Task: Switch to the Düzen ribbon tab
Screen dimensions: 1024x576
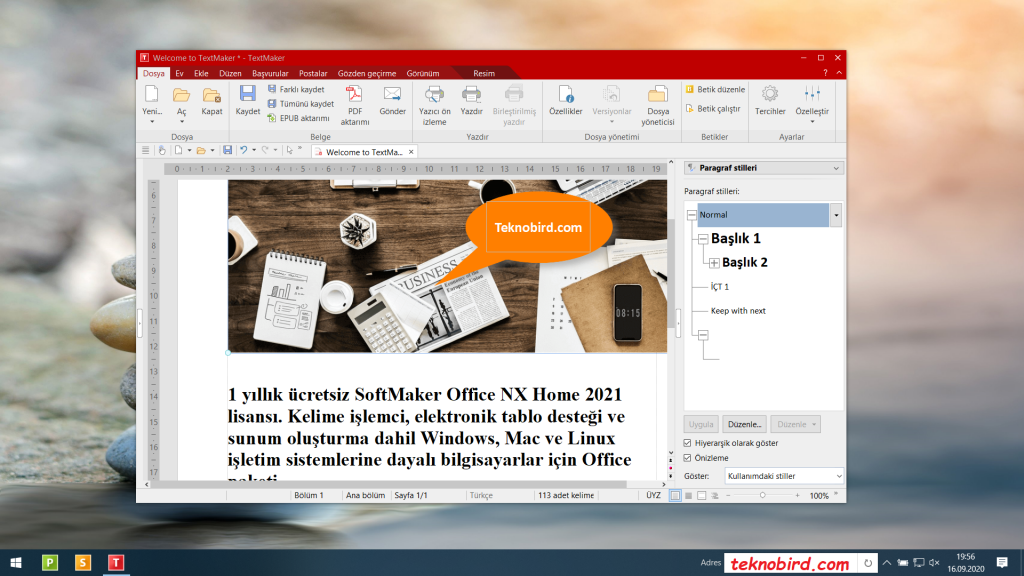Action: pos(230,73)
